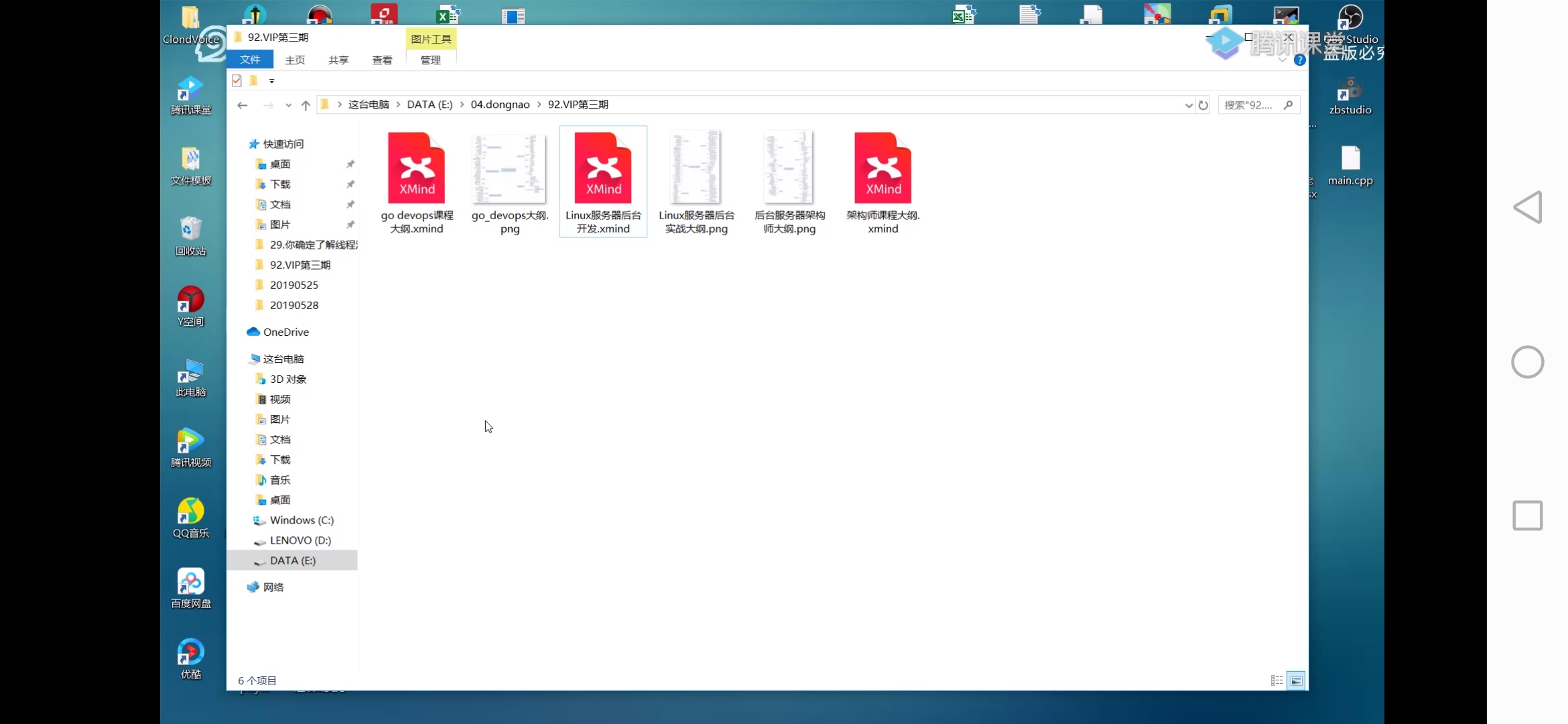This screenshot has height=724, width=1568.
Task: Select DATA (E:) drive in sidebar
Action: click(x=293, y=560)
